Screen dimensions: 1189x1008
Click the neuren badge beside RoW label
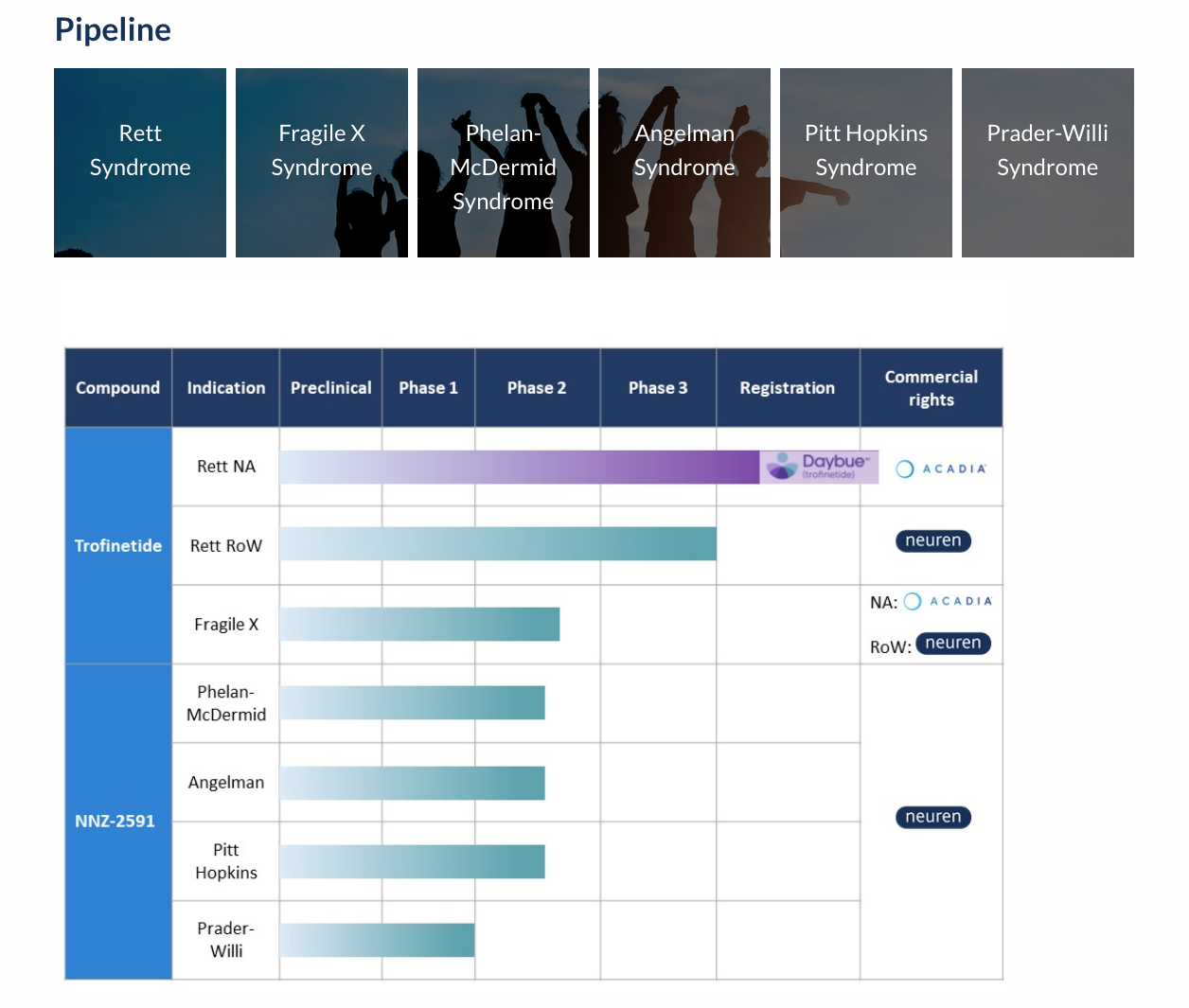pos(952,644)
